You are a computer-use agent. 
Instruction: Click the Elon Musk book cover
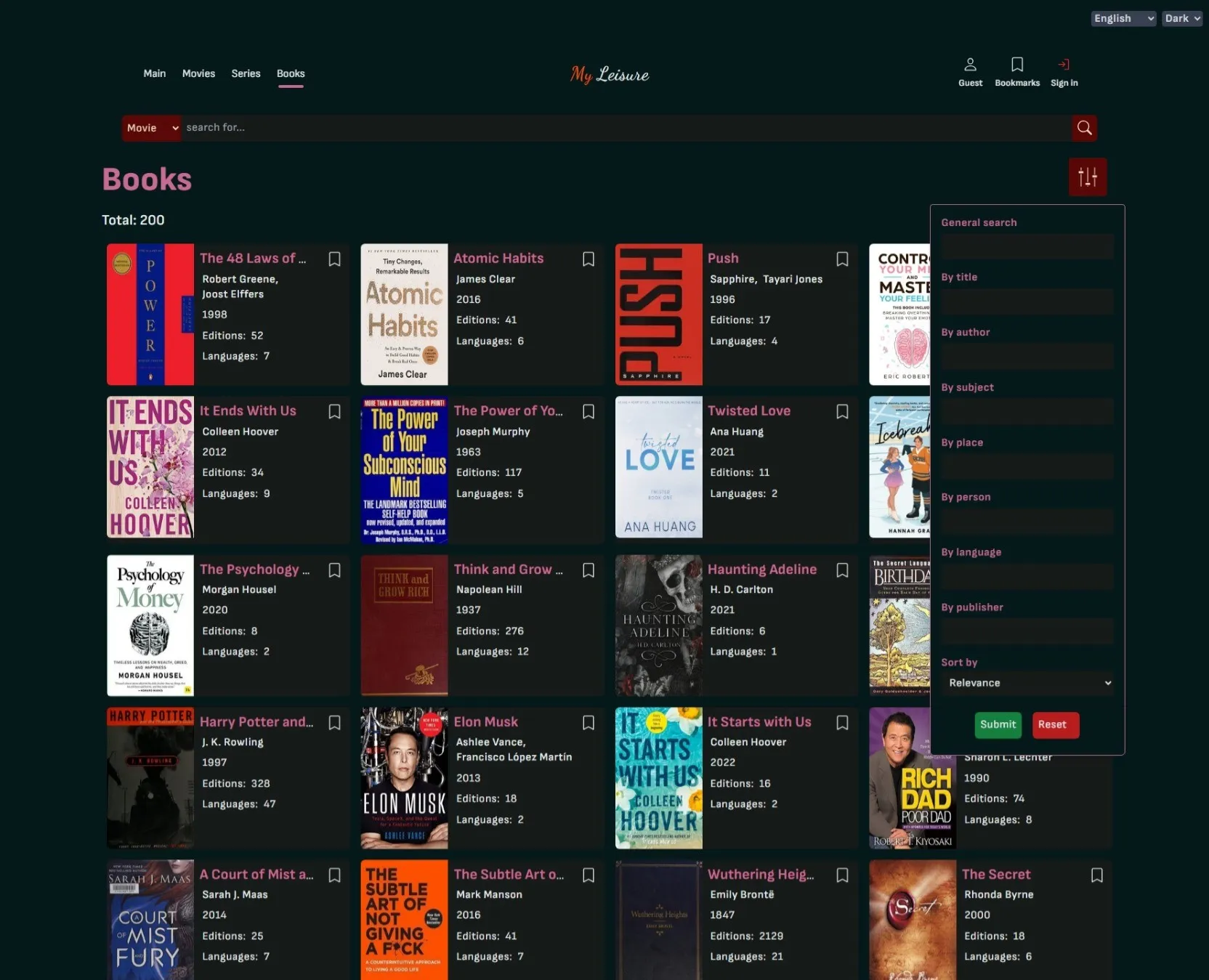tap(404, 778)
